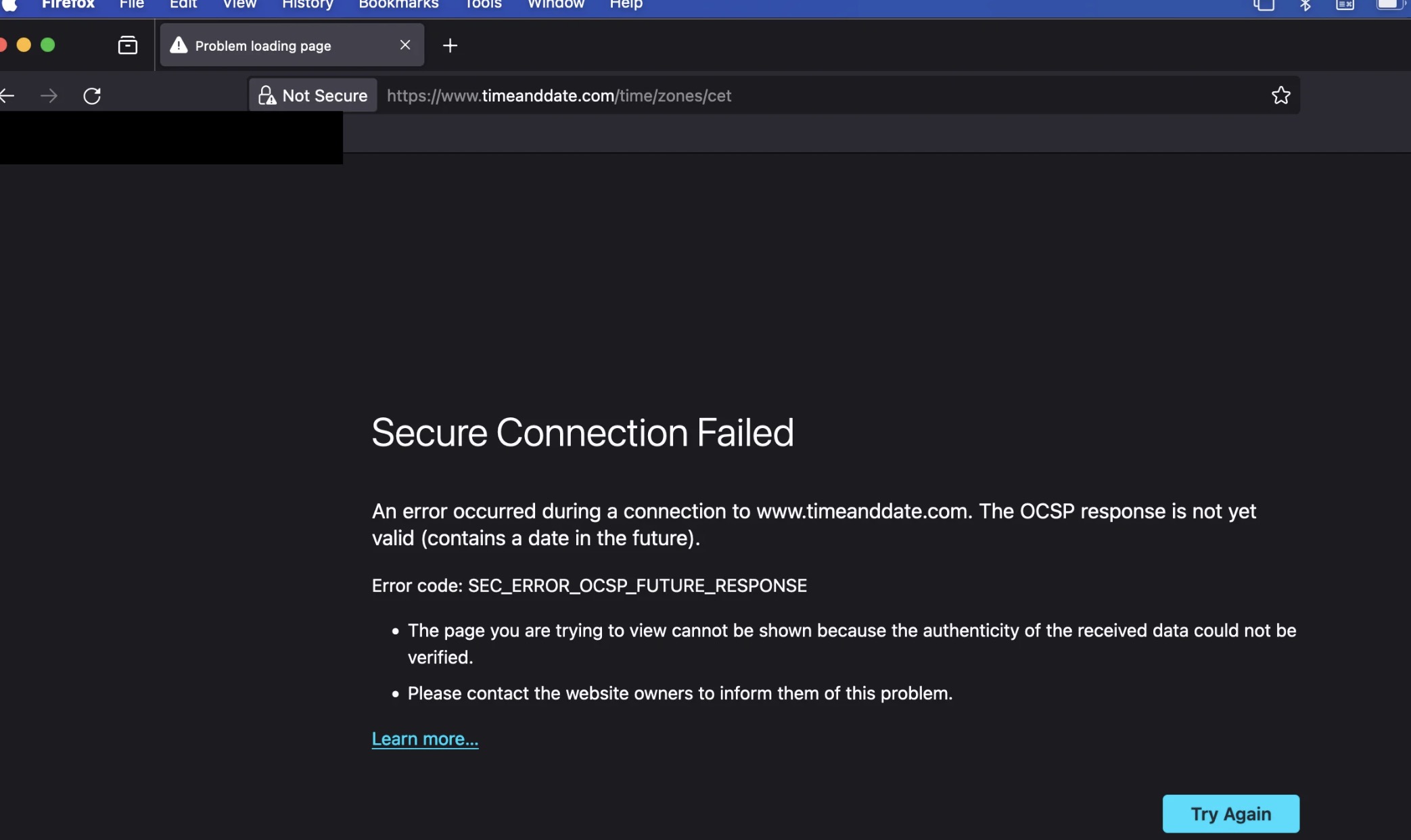
Task: Click the Try Again button
Action: (x=1230, y=814)
